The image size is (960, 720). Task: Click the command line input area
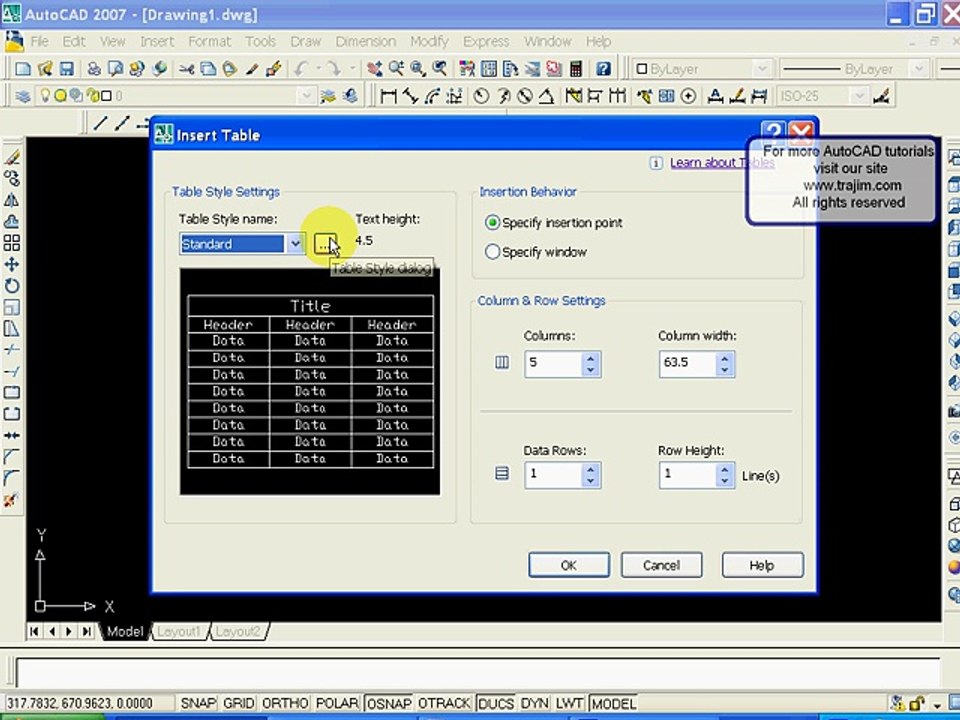coord(478,672)
